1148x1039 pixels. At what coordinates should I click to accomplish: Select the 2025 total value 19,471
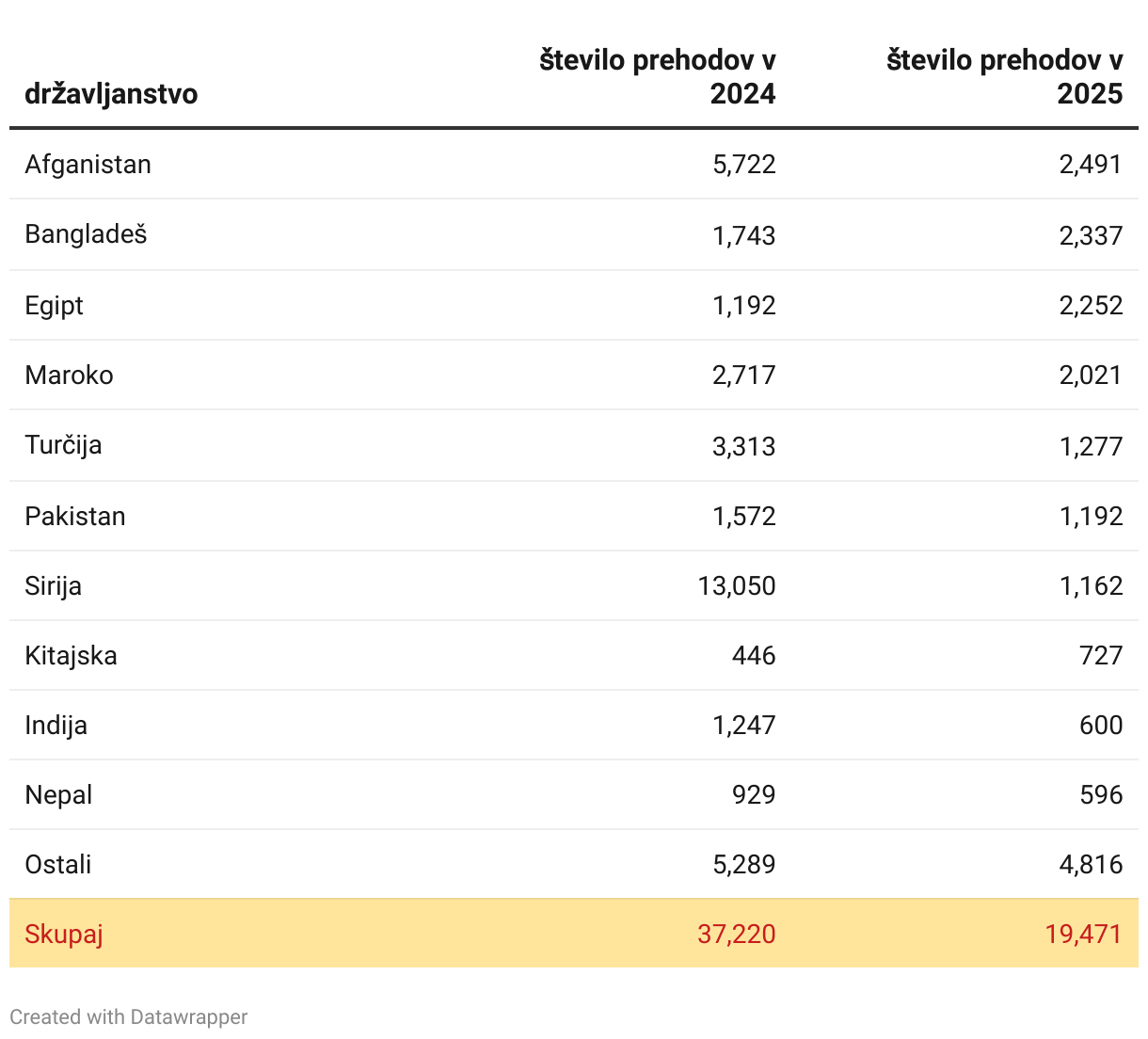pyautogui.click(x=1083, y=935)
